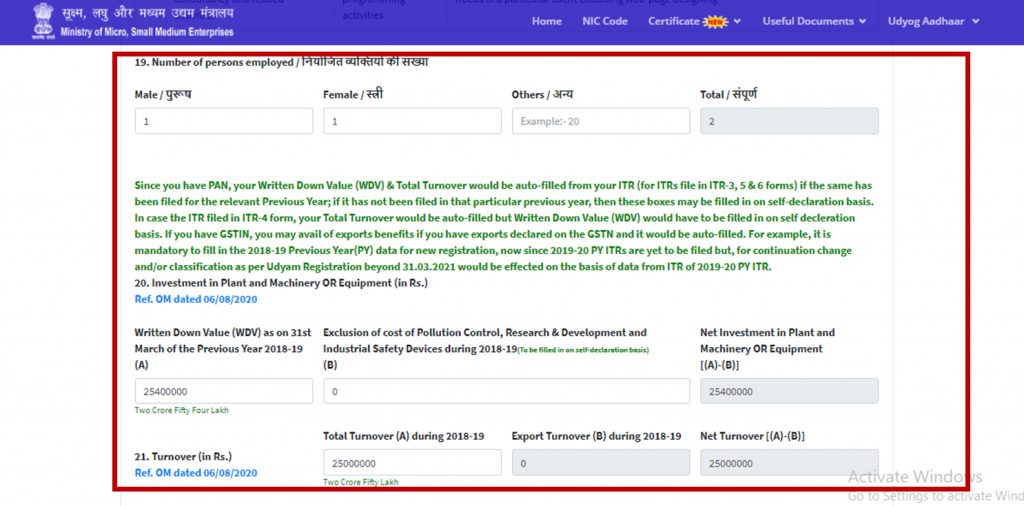Click the Total persons employed field
The width and height of the screenshot is (1024, 506).
789,121
